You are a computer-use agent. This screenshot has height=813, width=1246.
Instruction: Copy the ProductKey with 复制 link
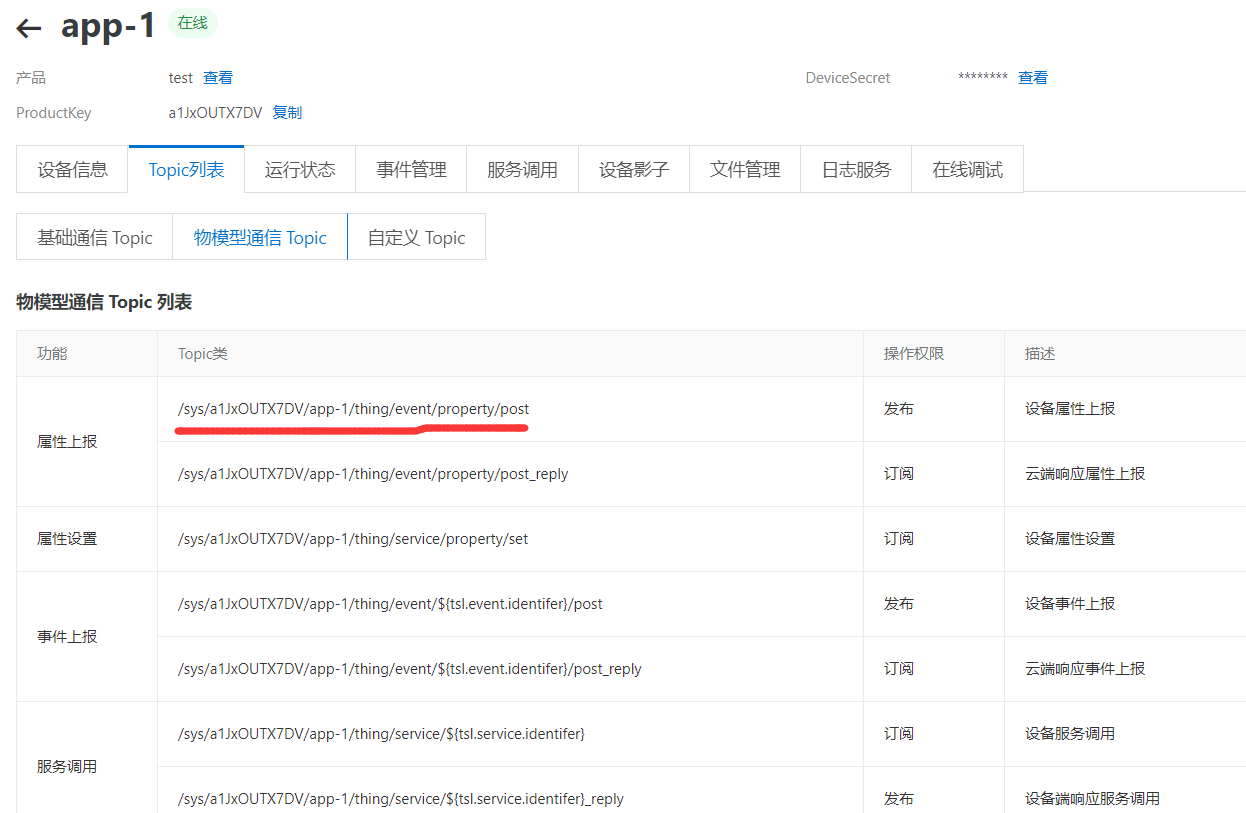click(x=287, y=112)
